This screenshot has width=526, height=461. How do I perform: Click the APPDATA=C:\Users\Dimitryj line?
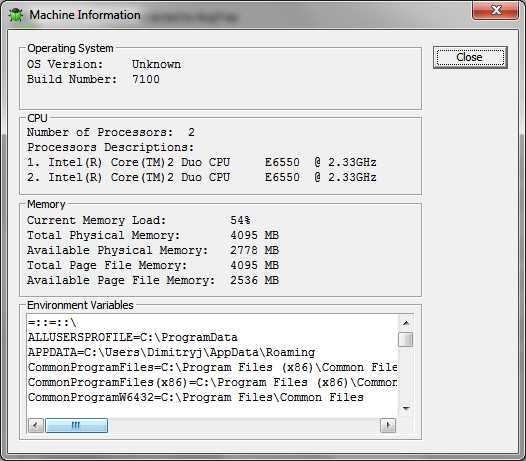[171, 352]
